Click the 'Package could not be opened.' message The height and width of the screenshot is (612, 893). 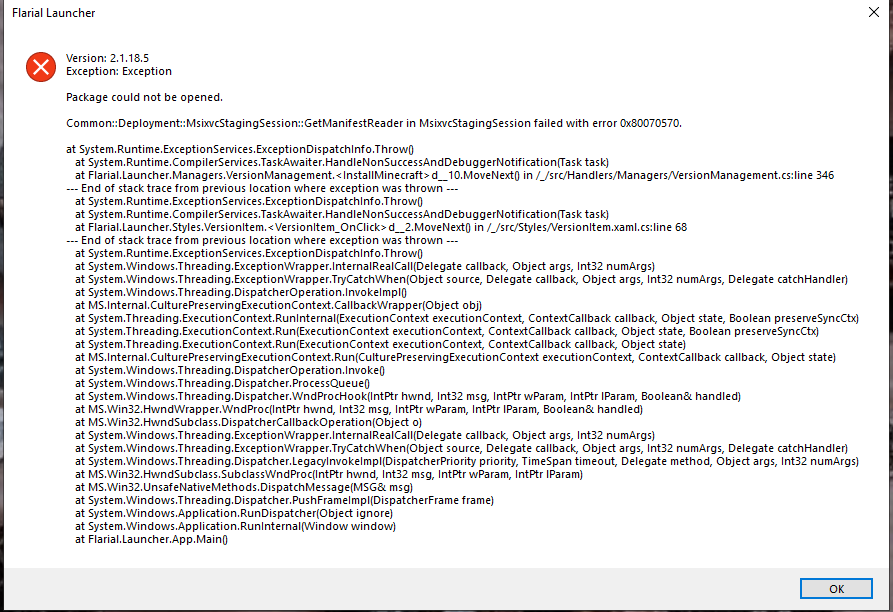click(x=144, y=97)
